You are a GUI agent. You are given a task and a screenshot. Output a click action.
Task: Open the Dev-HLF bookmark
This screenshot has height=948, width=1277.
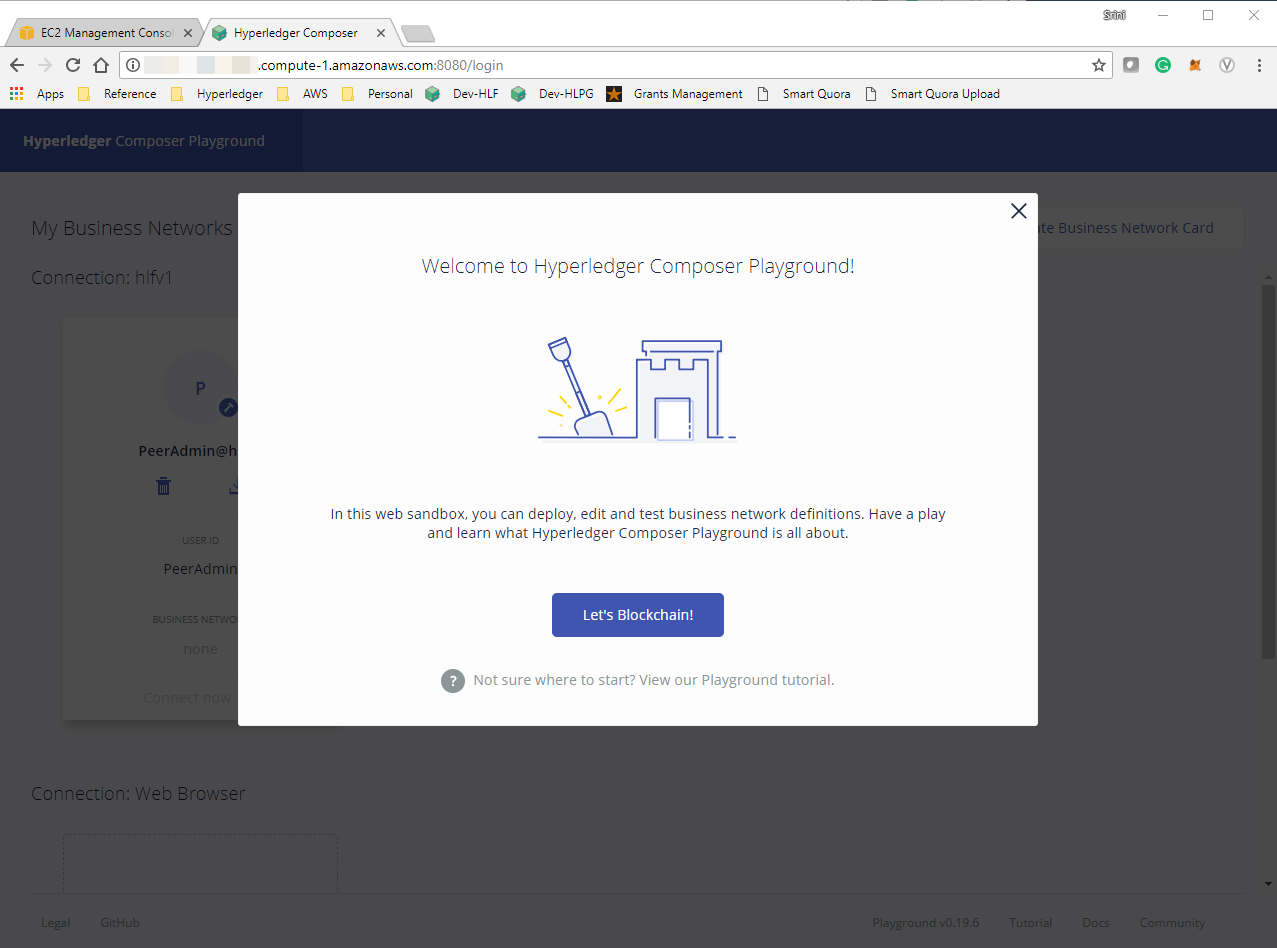(462, 94)
